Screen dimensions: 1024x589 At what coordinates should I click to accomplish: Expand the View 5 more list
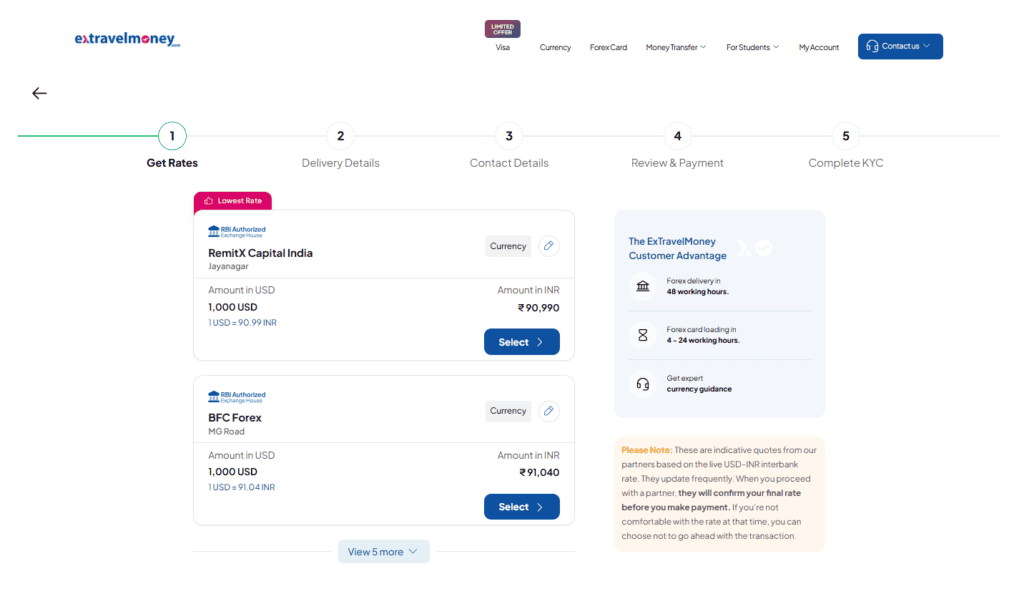[x=383, y=551]
